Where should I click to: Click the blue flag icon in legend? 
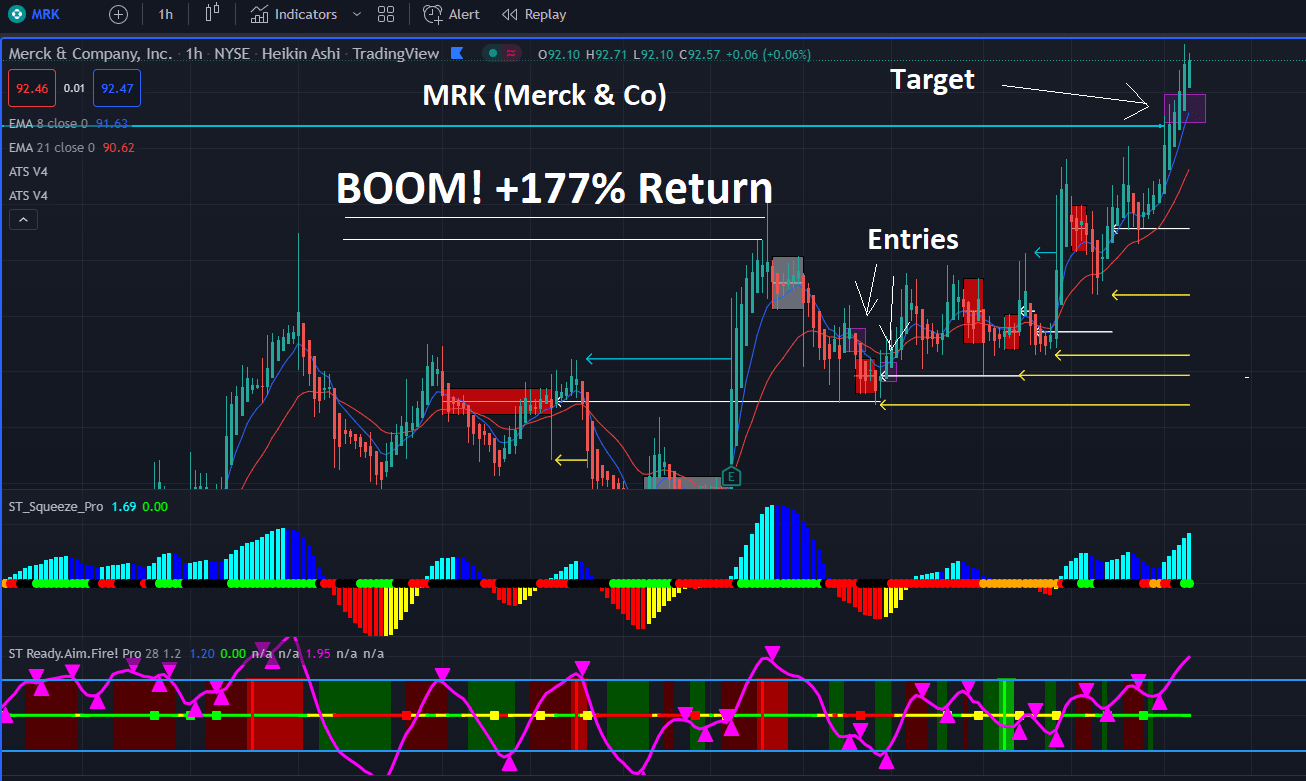[456, 53]
